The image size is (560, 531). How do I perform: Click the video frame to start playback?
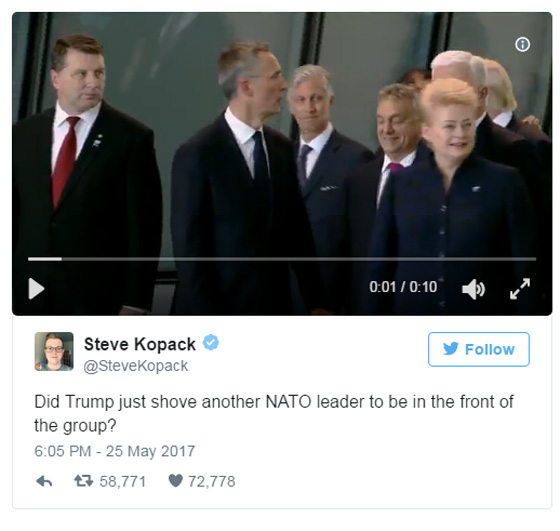coord(282,143)
